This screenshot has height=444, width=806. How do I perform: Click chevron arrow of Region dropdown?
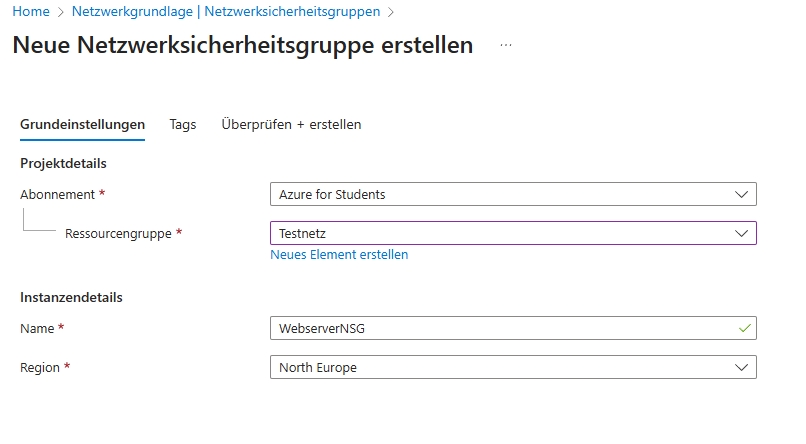(x=741, y=367)
